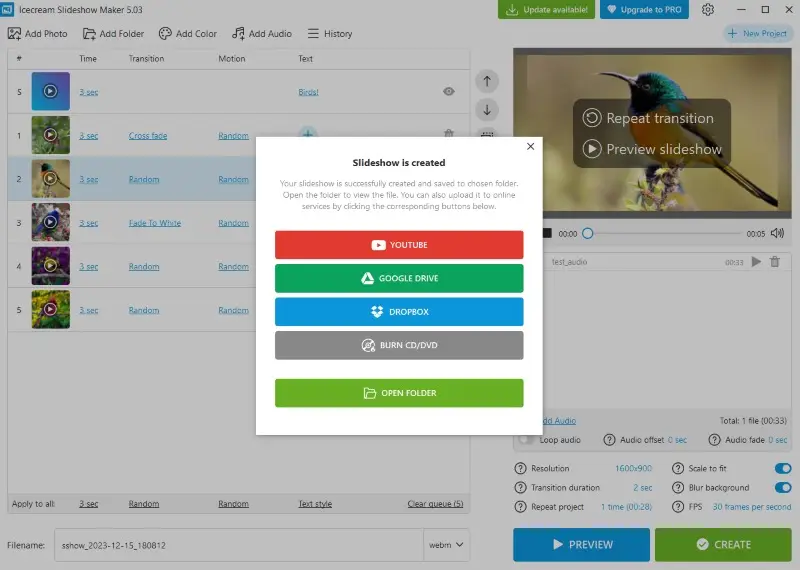Click the Audio fade 0 sec value
The image size is (800, 570).
point(778,440)
